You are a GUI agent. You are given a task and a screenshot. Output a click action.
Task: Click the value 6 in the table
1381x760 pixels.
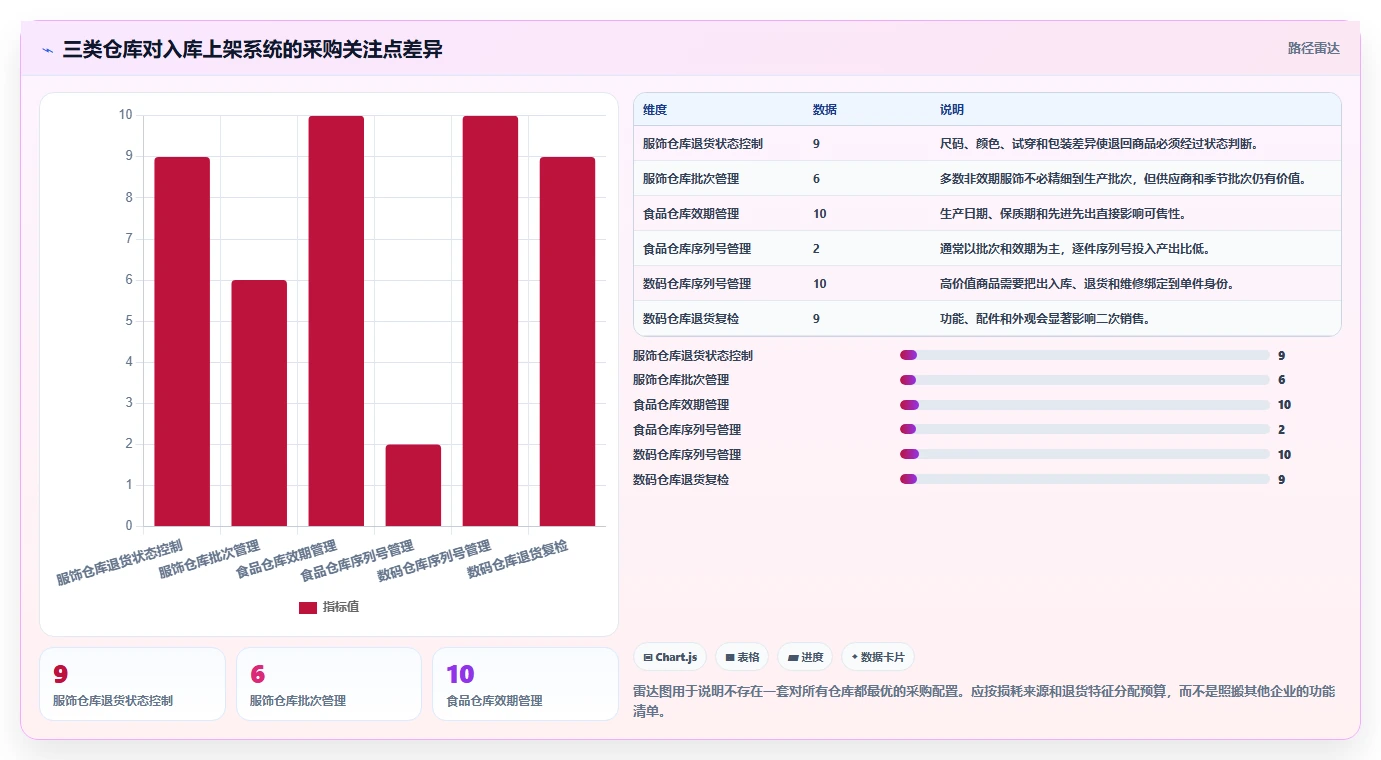(817, 179)
